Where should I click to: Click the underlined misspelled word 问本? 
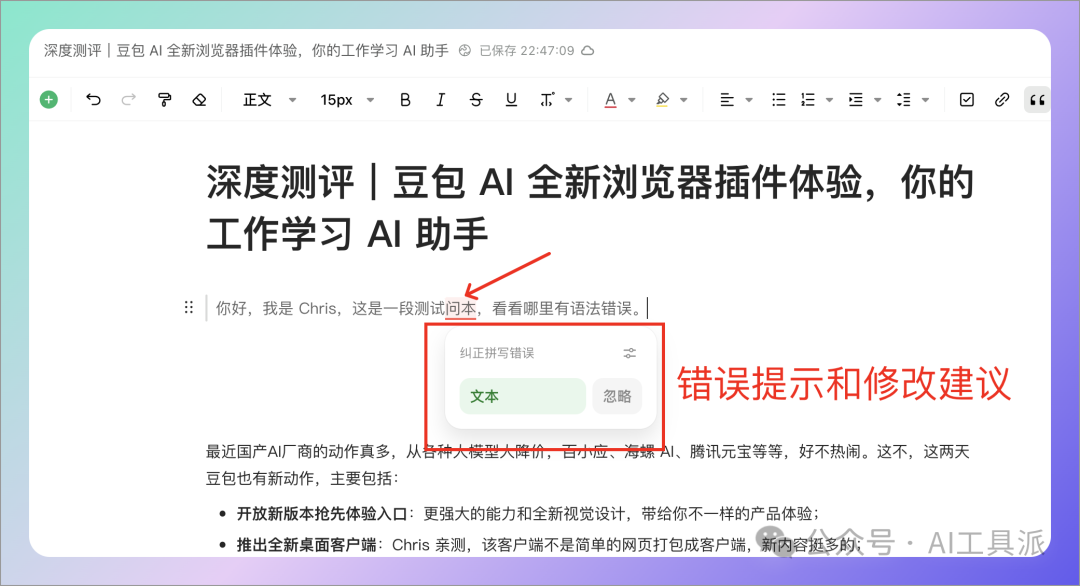pyautogui.click(x=461, y=308)
